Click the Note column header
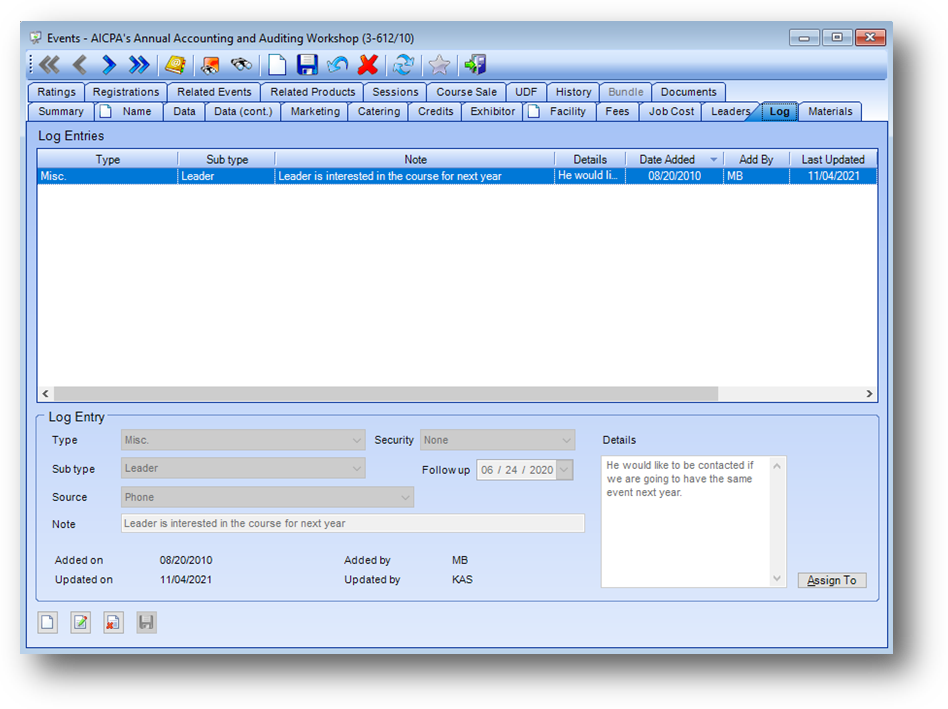This screenshot has width=948, height=709. pyautogui.click(x=415, y=160)
